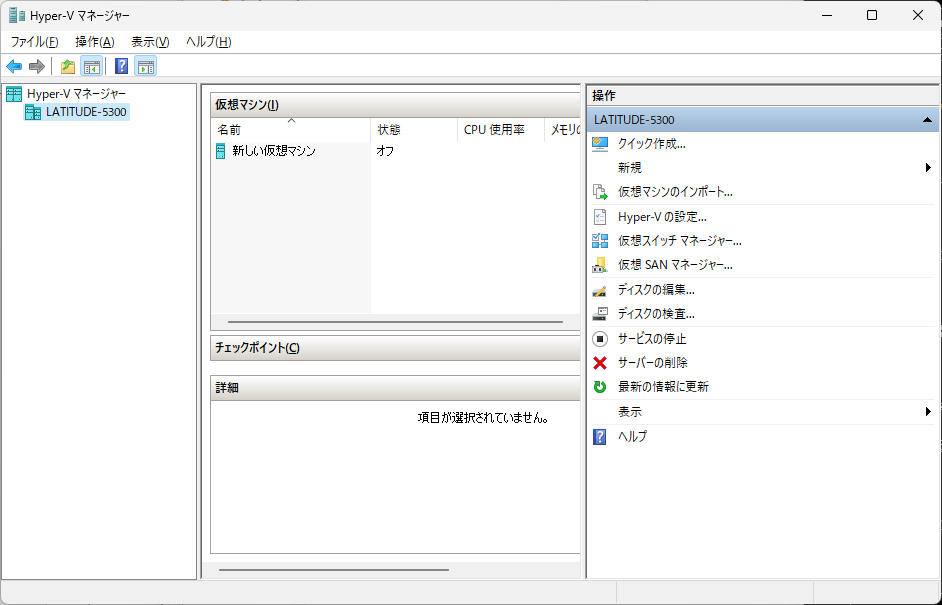Click the 項目が選択されていません。 text

[484, 418]
